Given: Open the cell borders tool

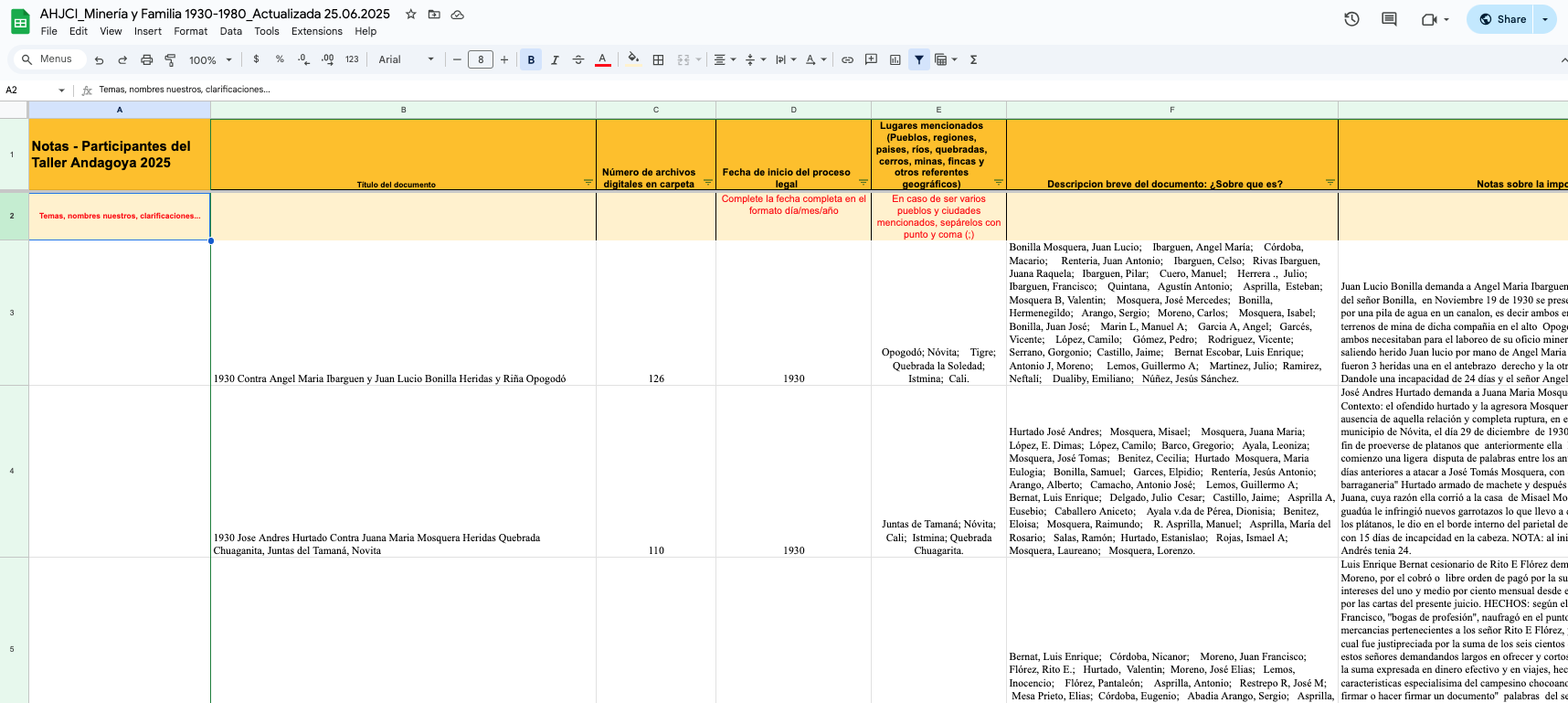Looking at the screenshot, I should pos(658,60).
